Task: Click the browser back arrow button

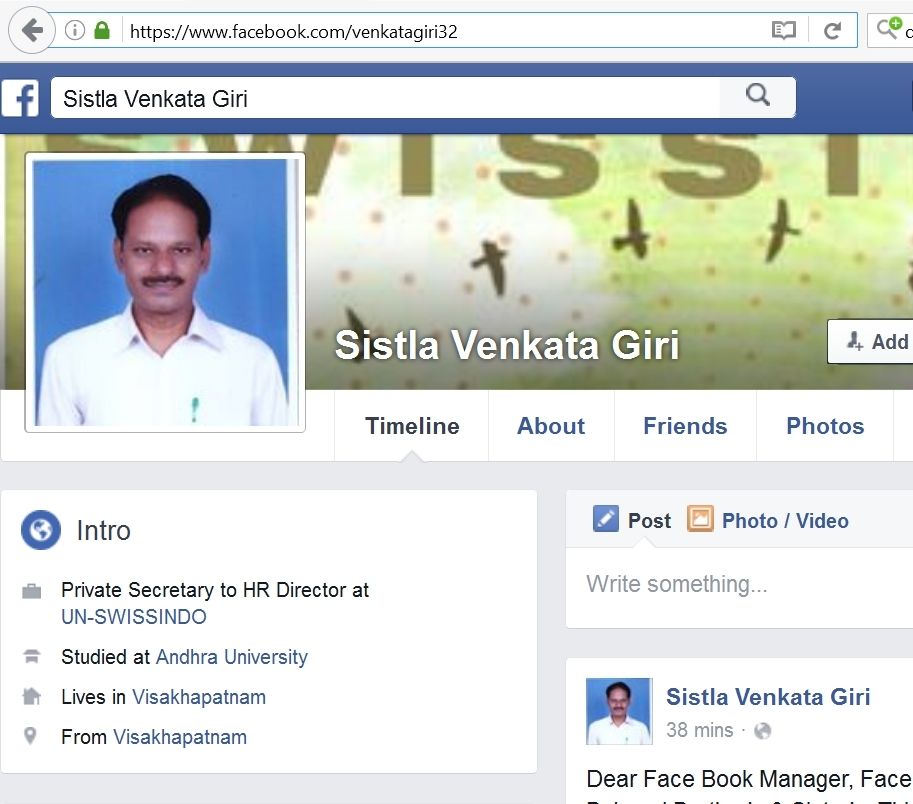Action: (32, 30)
